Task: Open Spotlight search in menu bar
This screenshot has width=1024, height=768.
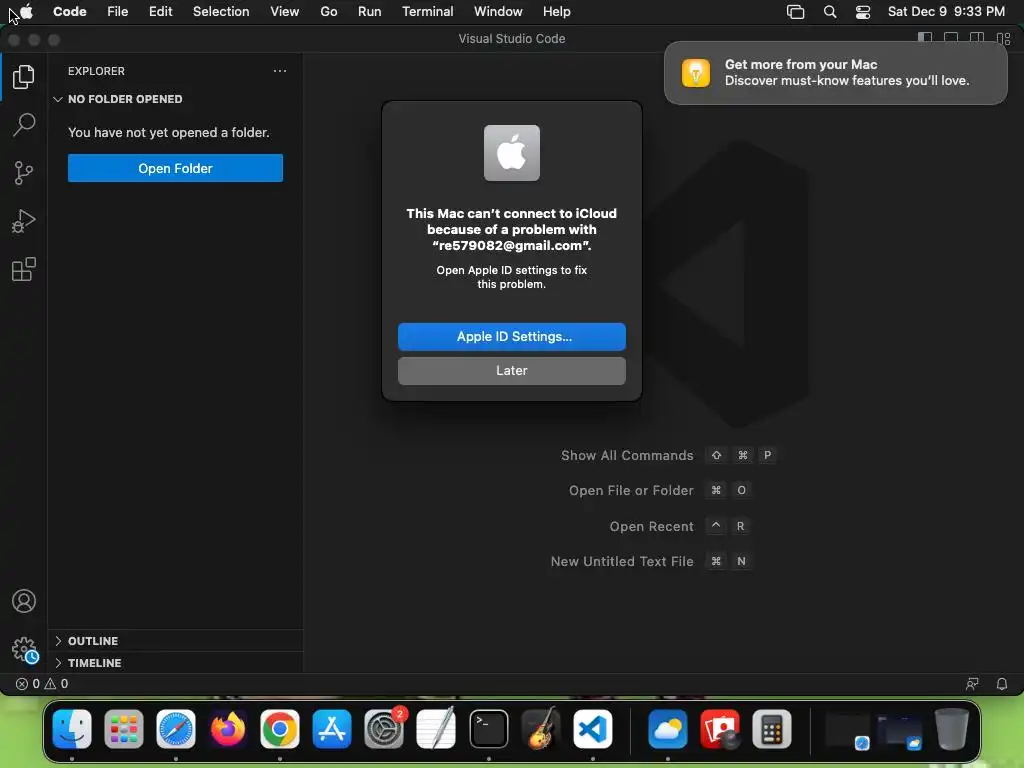Action: 829,11
